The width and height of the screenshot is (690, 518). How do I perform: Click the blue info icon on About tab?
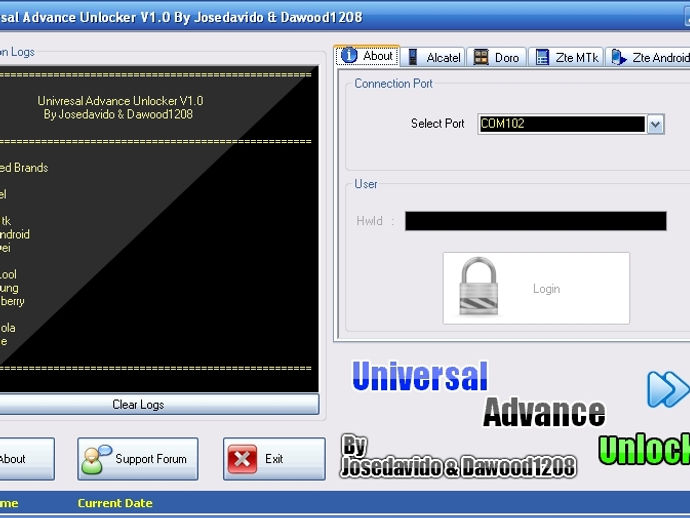coord(349,56)
